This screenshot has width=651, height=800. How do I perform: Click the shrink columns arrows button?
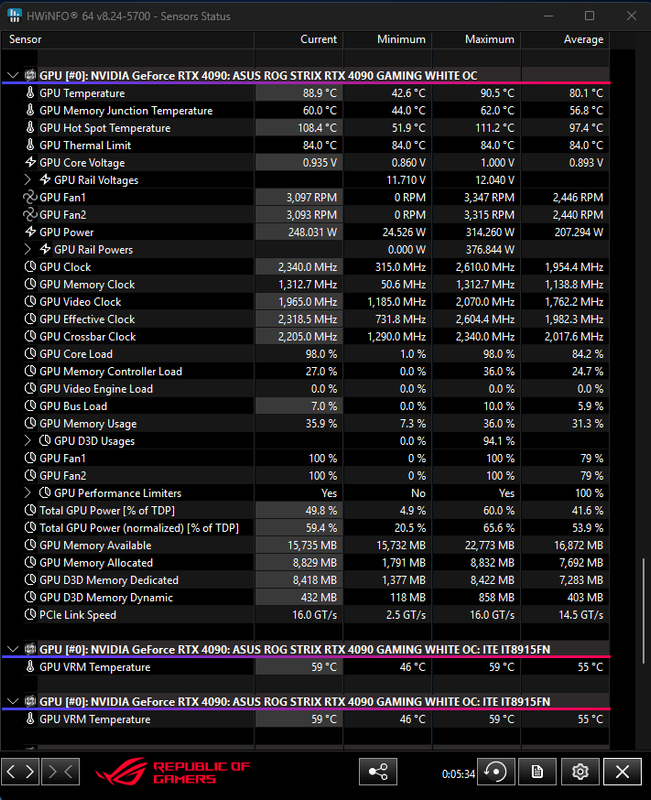coord(60,771)
